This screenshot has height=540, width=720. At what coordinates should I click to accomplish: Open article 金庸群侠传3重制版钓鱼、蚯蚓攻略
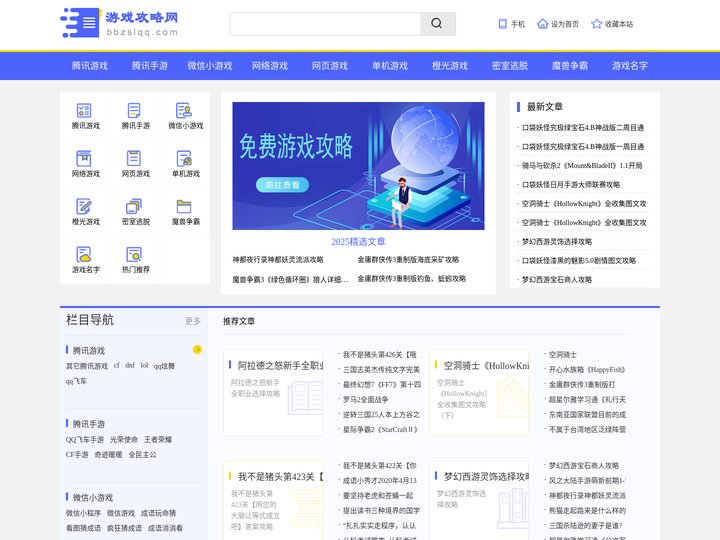(x=412, y=279)
